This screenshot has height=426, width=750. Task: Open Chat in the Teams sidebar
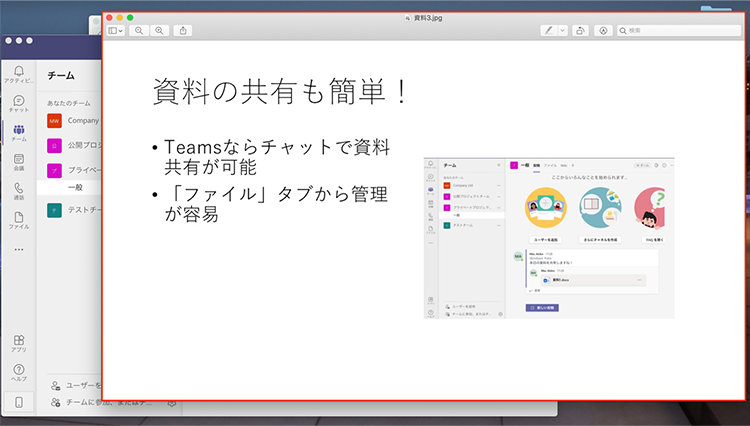[19, 104]
